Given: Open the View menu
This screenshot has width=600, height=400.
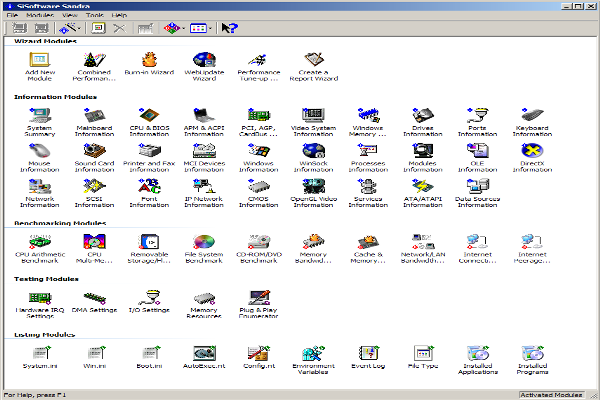Looking at the screenshot, I should tap(70, 15).
